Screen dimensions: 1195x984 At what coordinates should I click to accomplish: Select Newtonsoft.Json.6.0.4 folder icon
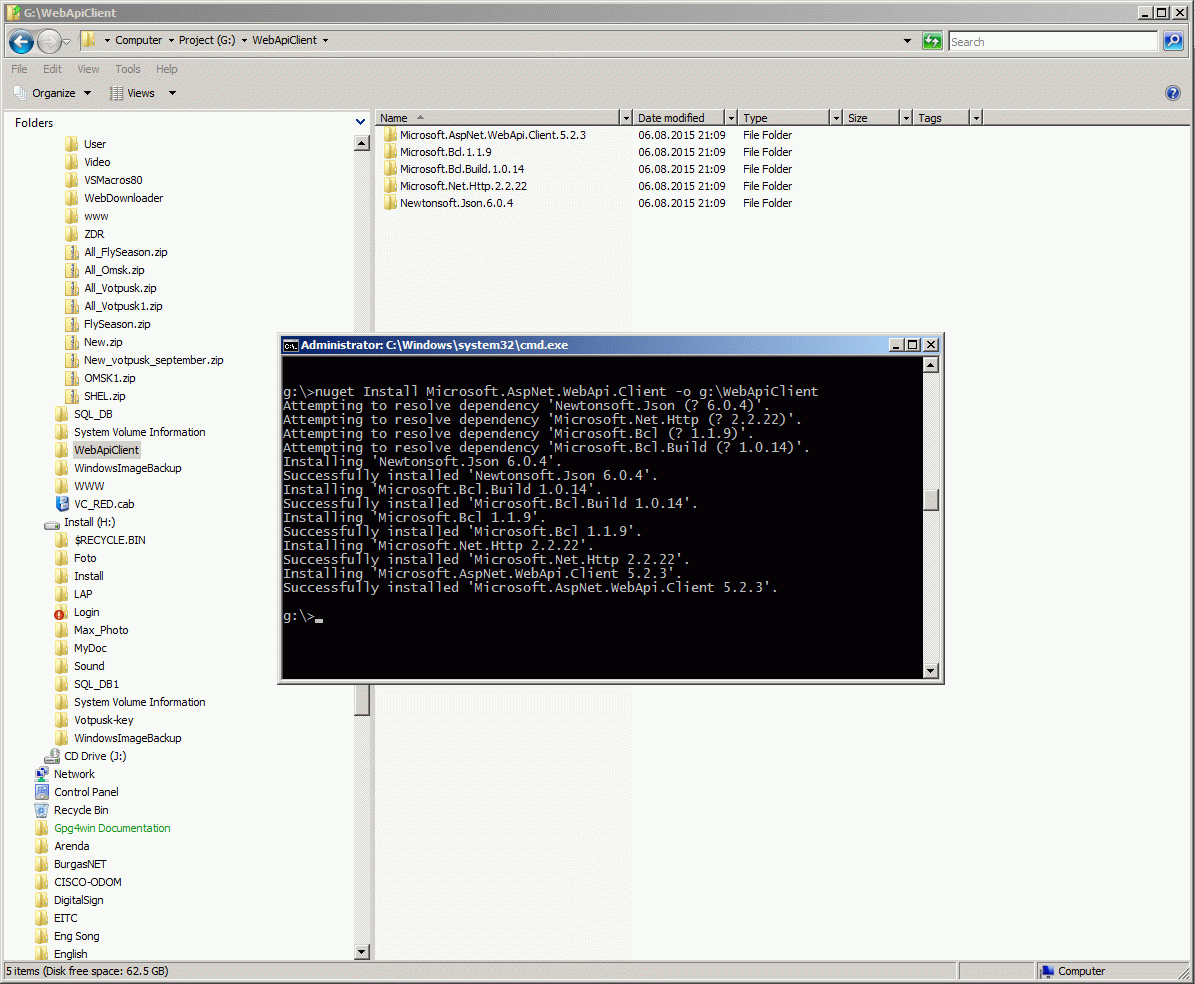pos(390,203)
